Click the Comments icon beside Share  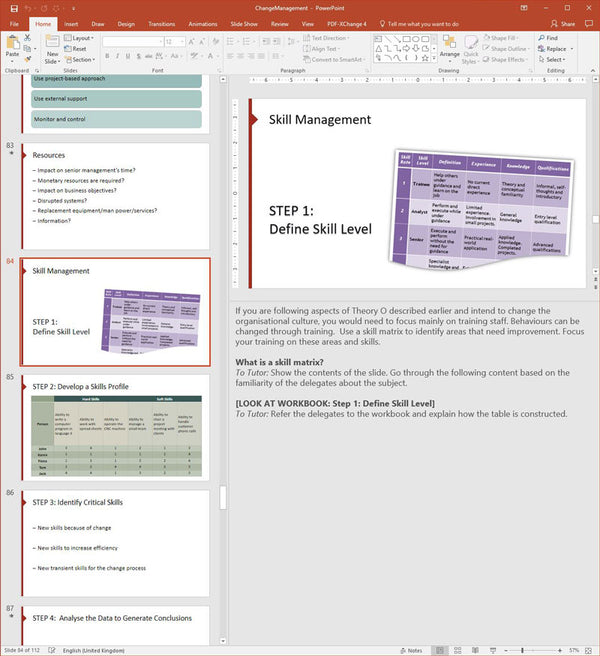pos(589,24)
